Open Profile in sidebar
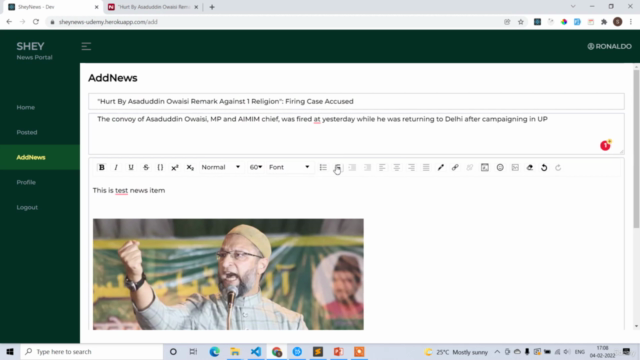640x360 pixels. tap(26, 182)
